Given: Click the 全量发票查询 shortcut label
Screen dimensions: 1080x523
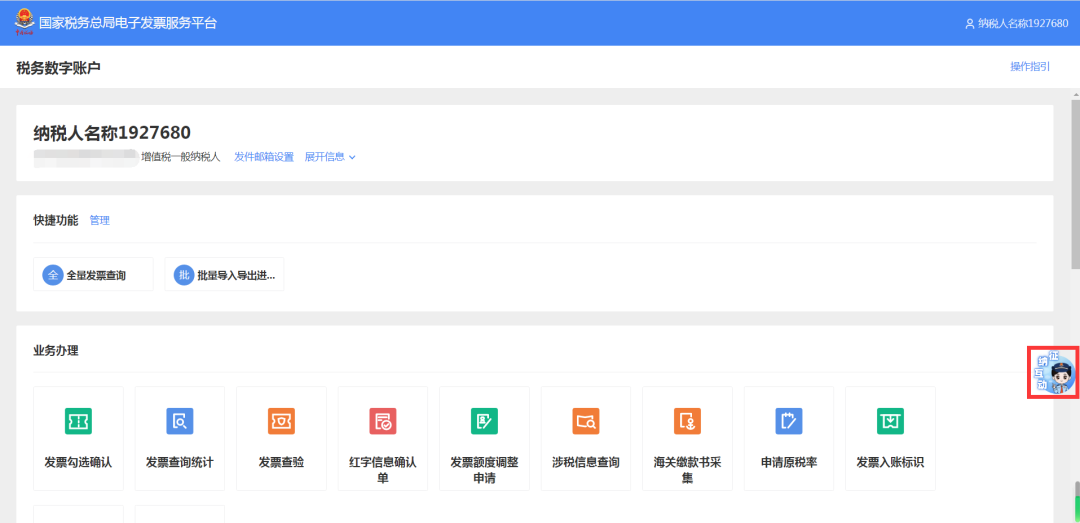Looking at the screenshot, I should click(x=96, y=276).
